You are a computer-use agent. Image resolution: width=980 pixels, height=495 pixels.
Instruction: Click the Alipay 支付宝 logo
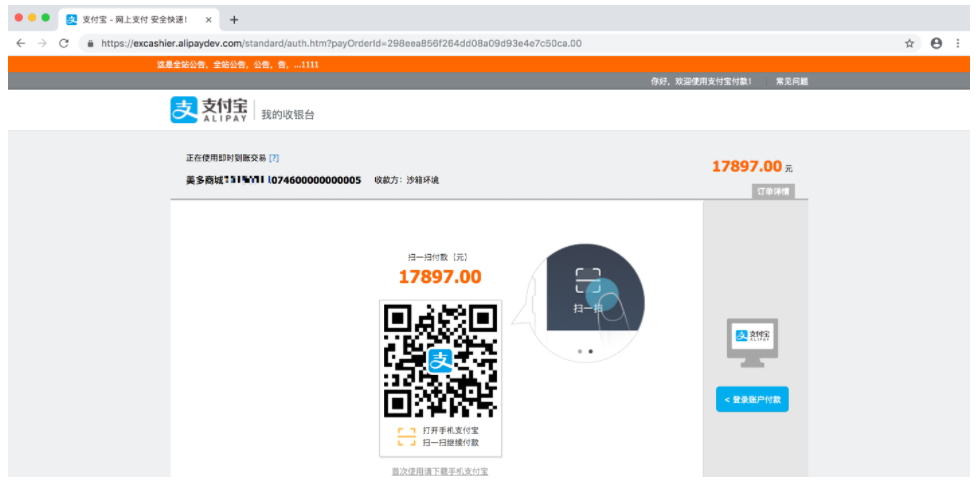209,109
